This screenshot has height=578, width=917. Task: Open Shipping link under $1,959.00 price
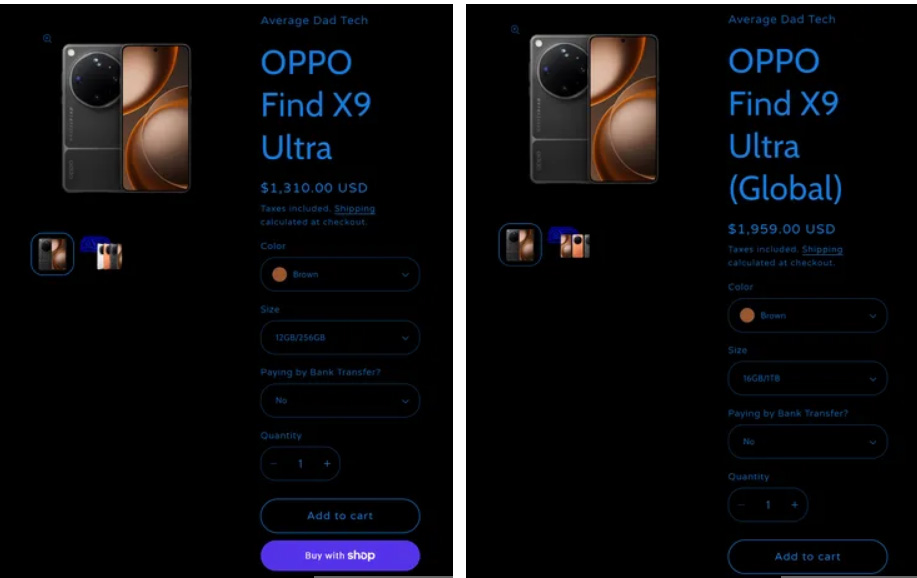pyautogui.click(x=822, y=250)
